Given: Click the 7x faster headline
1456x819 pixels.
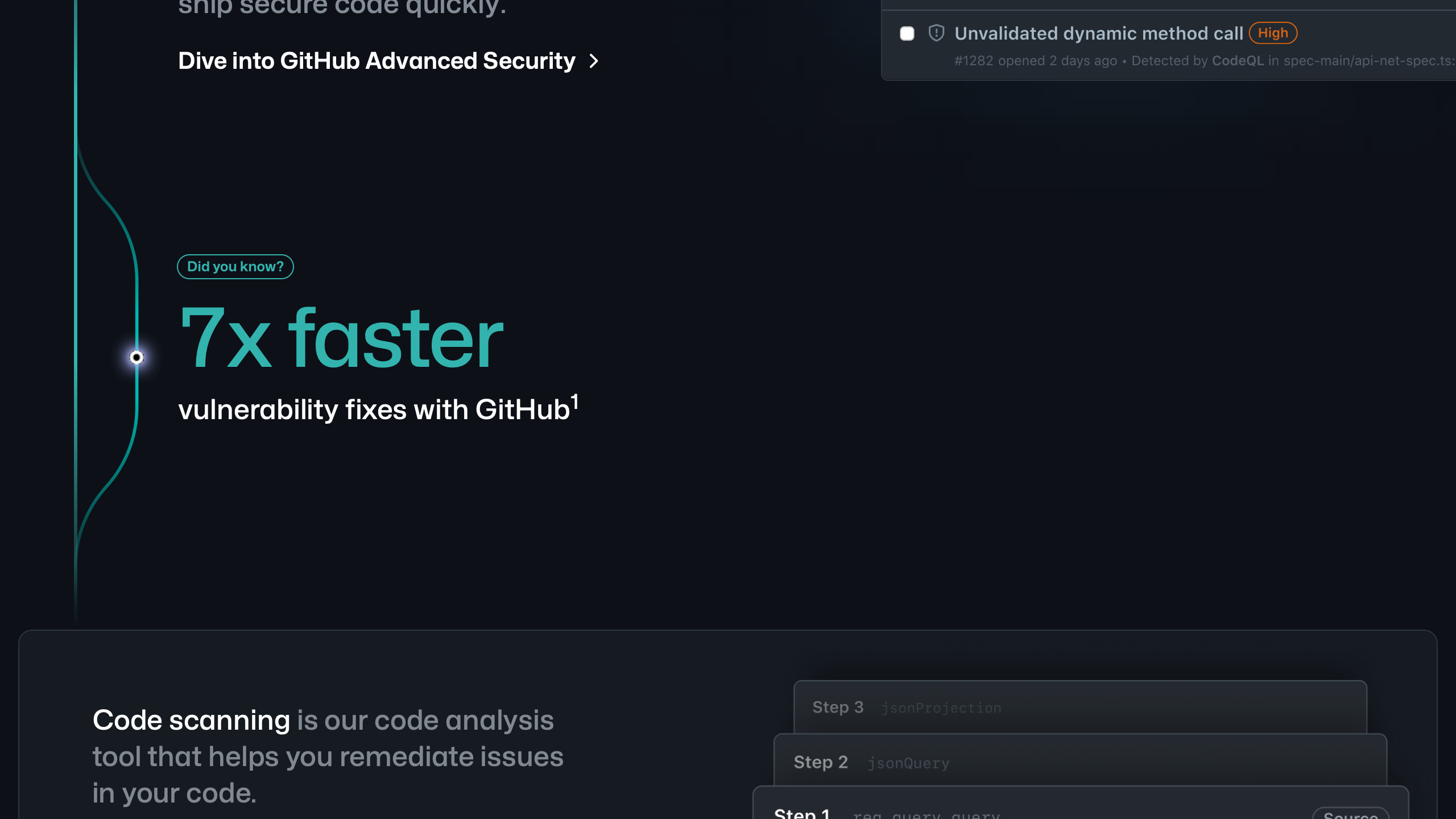Looking at the screenshot, I should click(341, 338).
